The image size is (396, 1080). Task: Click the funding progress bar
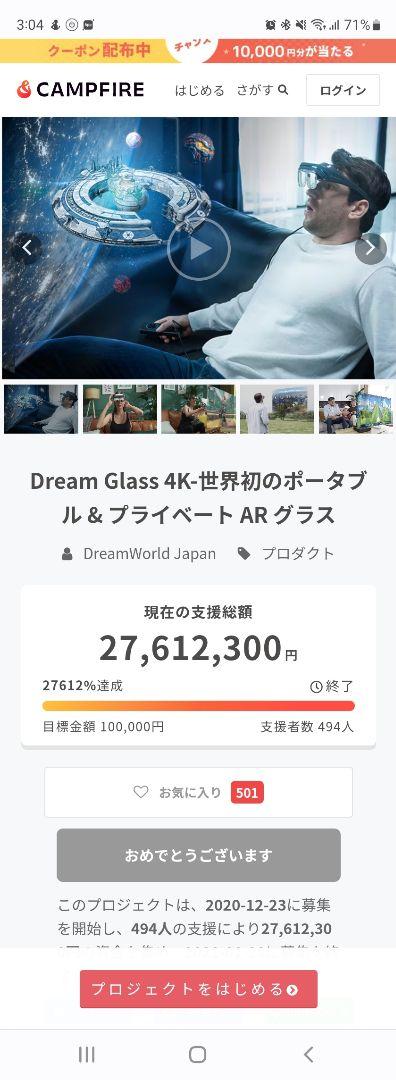tap(198, 706)
